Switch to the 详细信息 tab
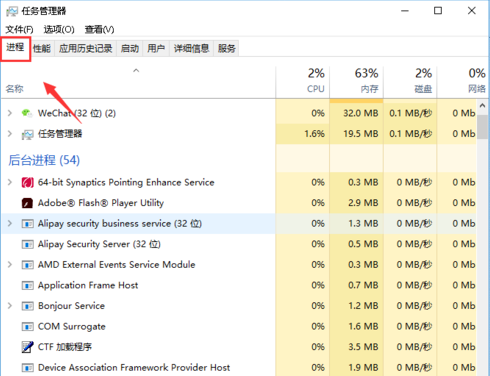Screen dimensions: 490x376 pos(191,49)
